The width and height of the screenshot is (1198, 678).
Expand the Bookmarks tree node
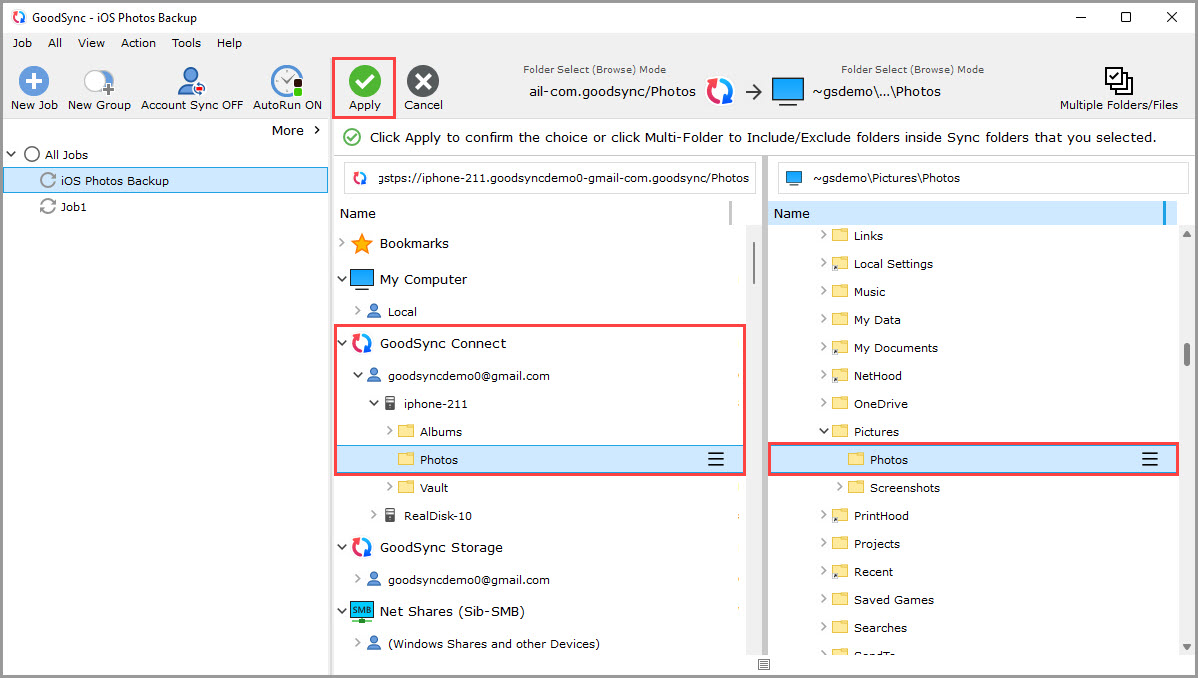point(342,243)
